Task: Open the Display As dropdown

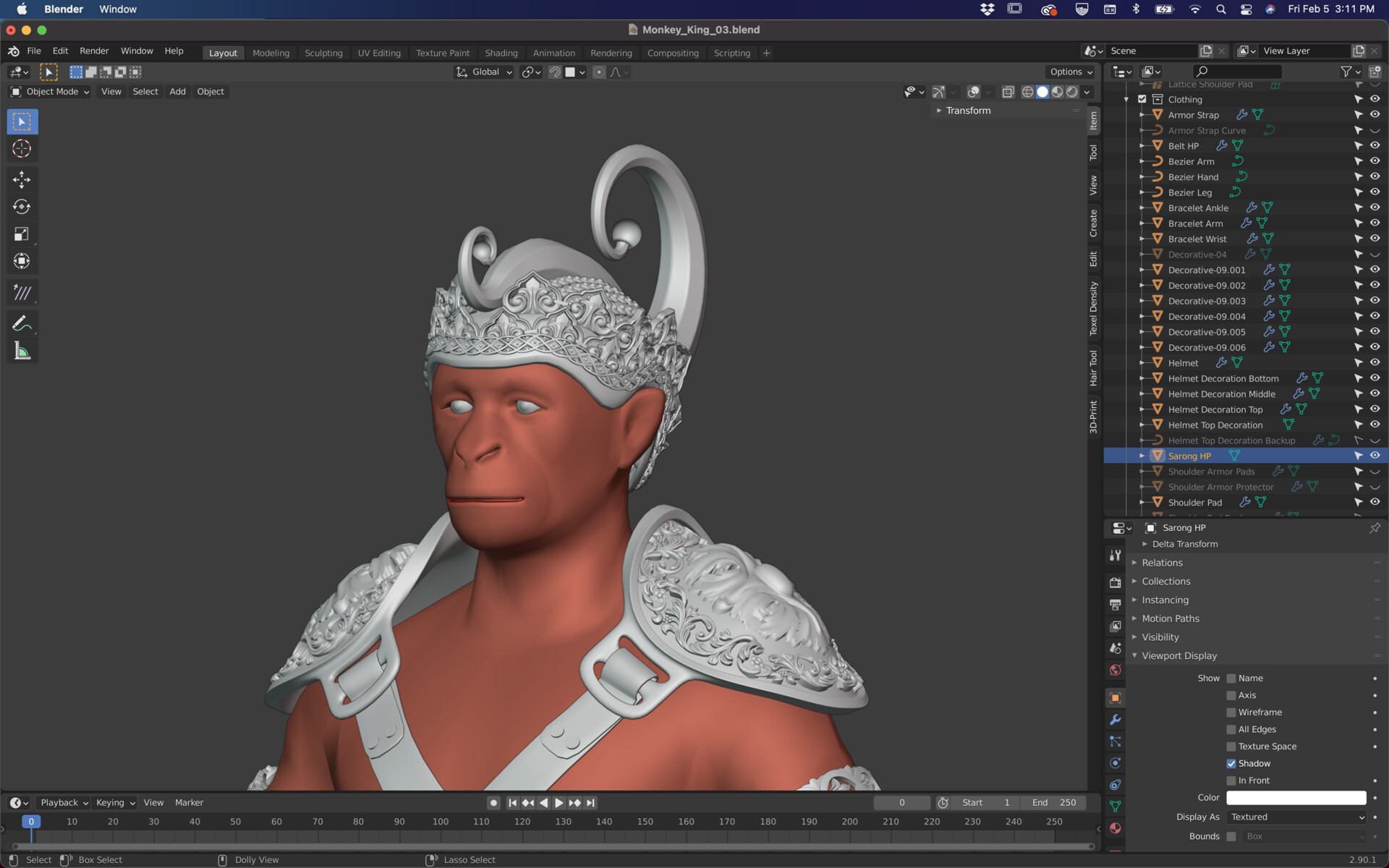Action: pos(1296,817)
